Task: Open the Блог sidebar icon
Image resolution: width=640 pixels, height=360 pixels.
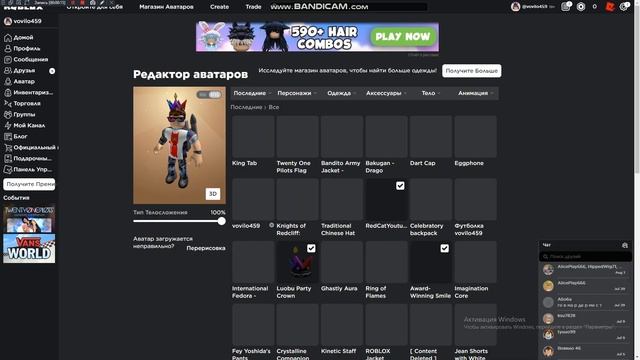Action: [8, 137]
